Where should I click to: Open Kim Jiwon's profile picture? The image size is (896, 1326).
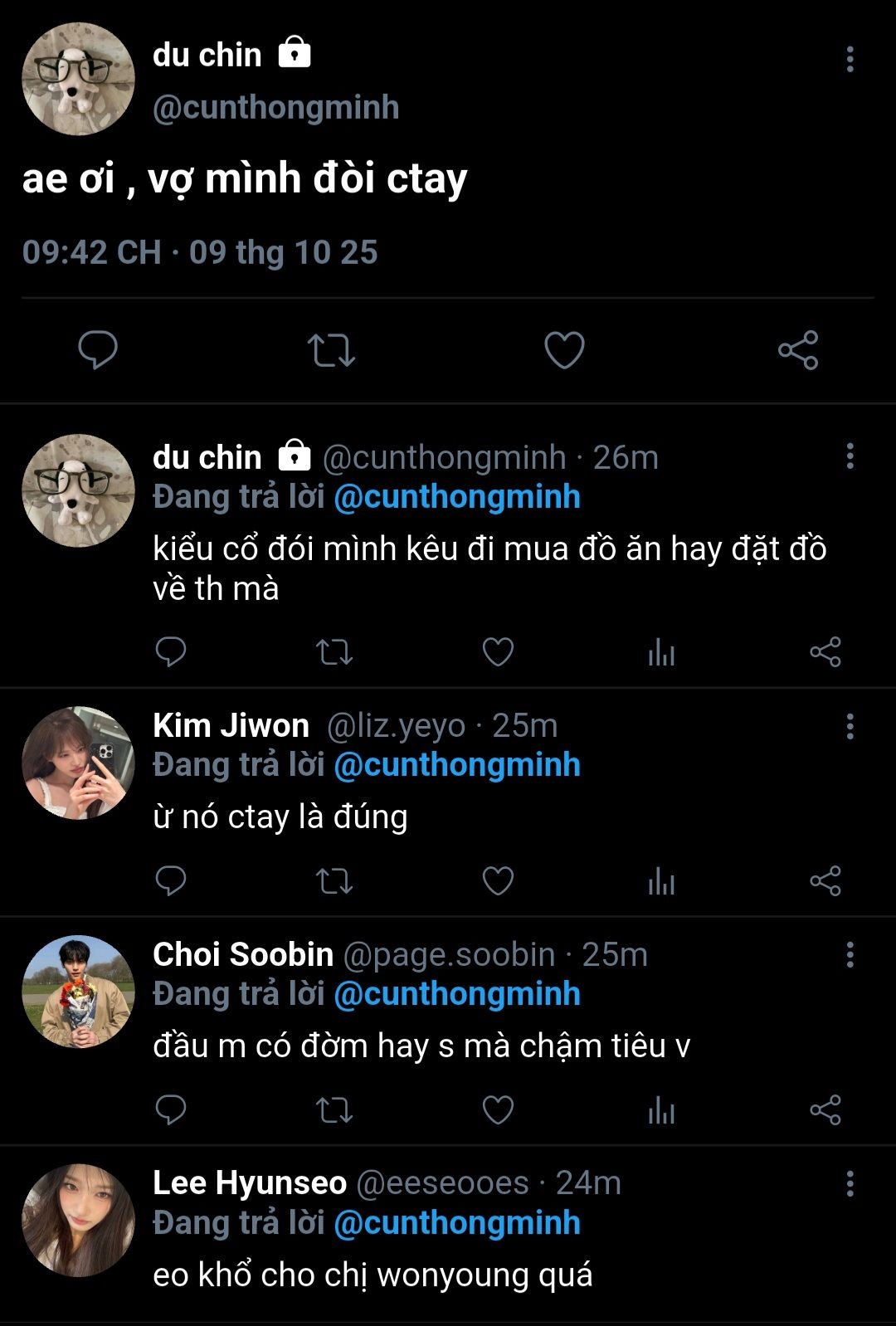(78, 763)
